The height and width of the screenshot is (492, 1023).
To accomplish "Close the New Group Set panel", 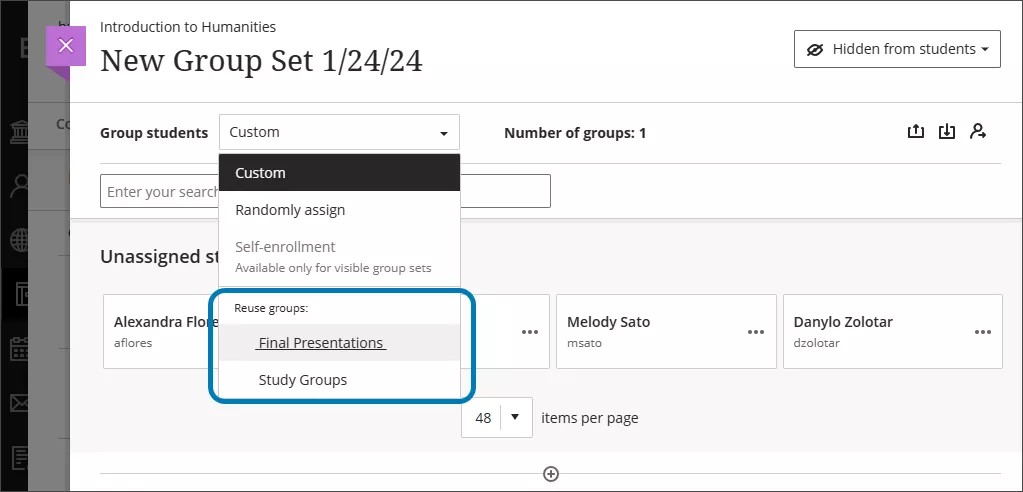I will (66, 46).
